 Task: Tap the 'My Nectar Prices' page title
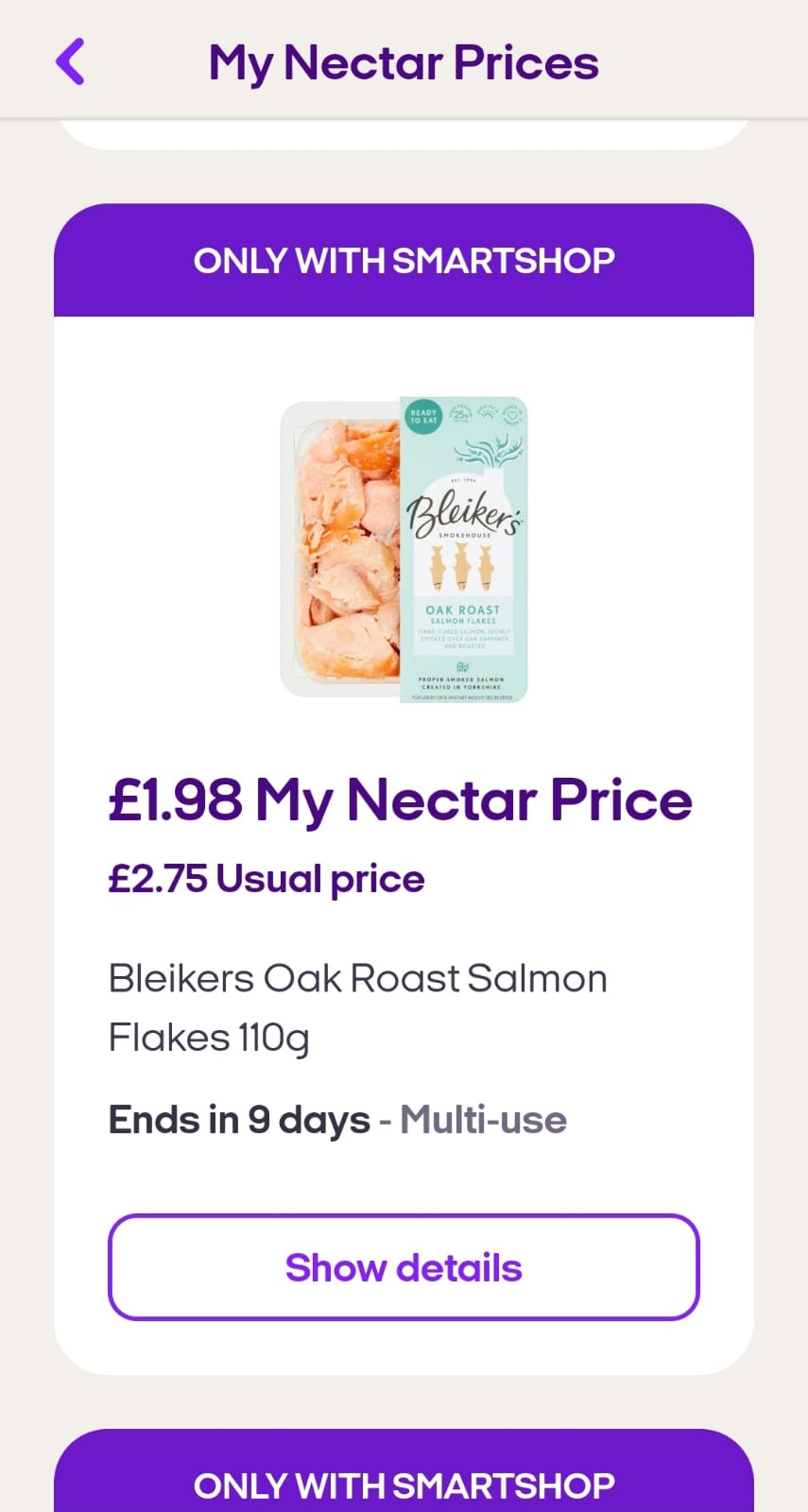[404, 61]
